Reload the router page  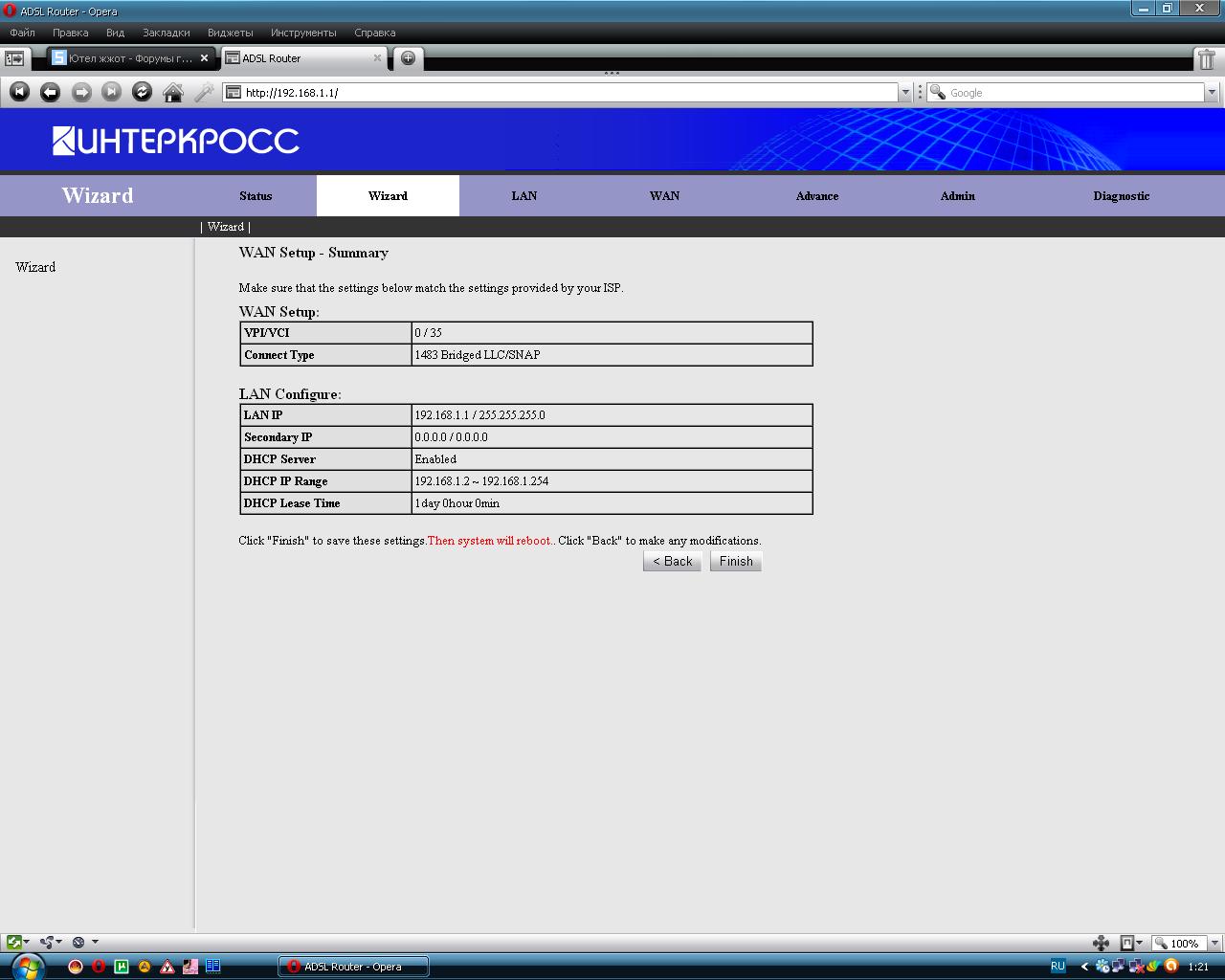click(142, 92)
